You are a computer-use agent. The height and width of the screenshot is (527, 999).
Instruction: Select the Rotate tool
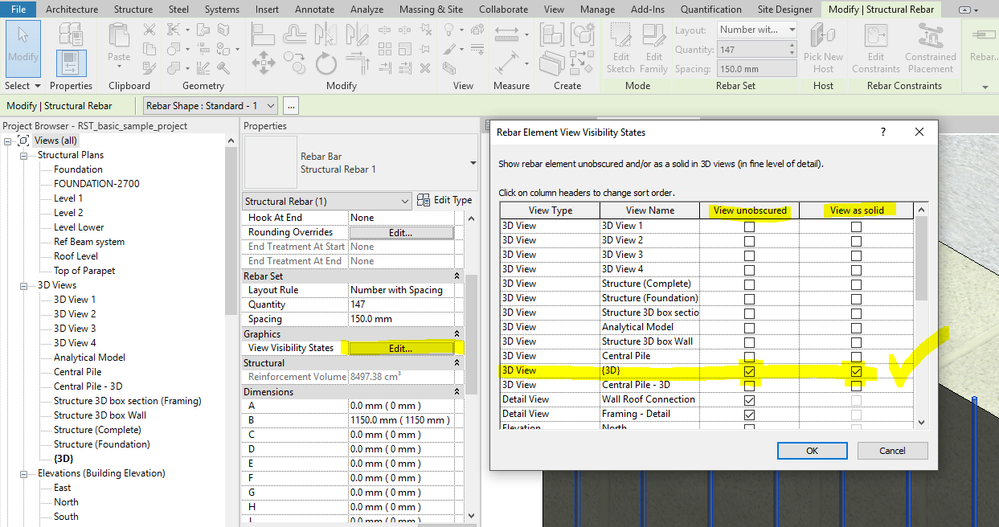(x=326, y=63)
